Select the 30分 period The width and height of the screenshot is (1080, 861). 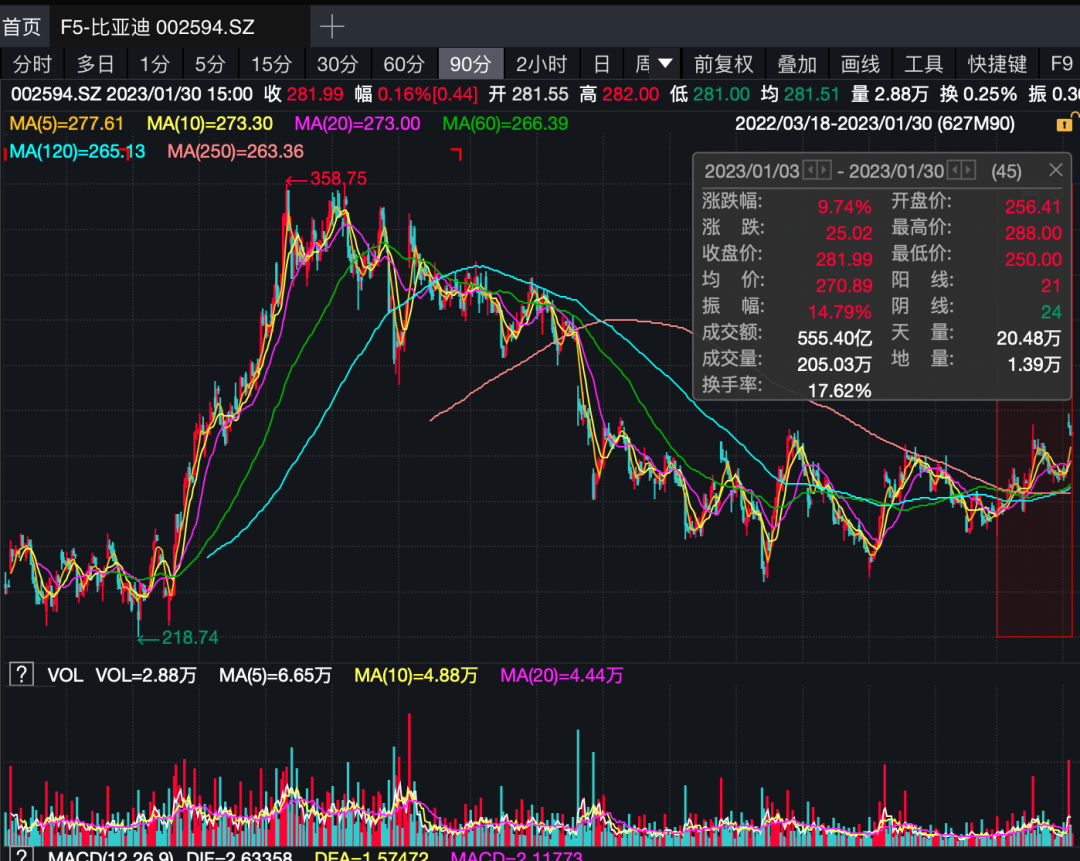pyautogui.click(x=337, y=64)
